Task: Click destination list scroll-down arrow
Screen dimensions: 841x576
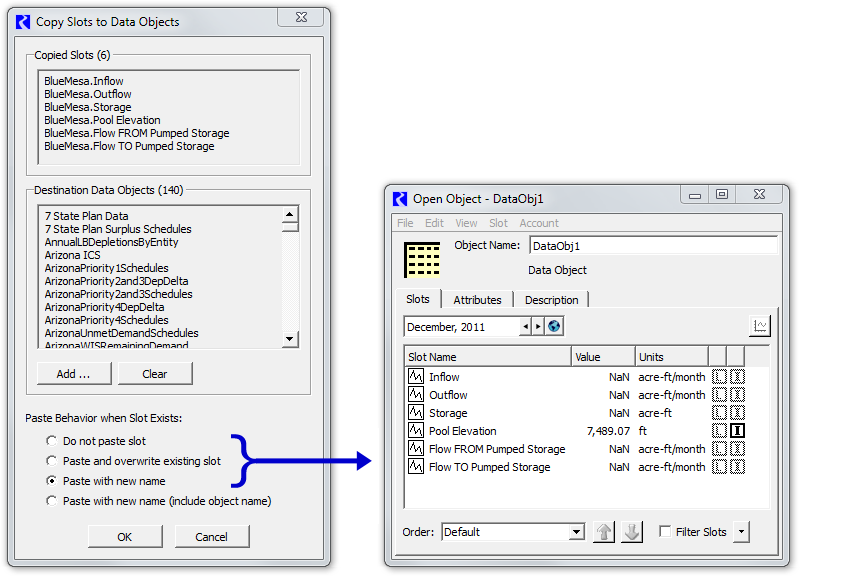Action: [290, 338]
